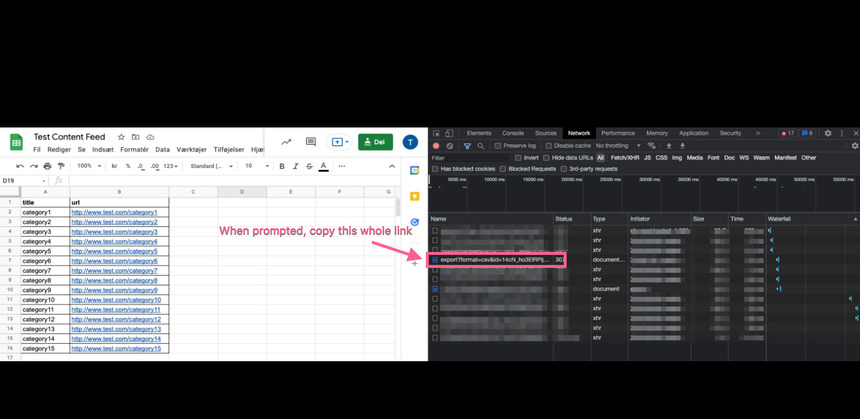Clear the network log with clear icon
860x419 pixels.
(x=449, y=146)
